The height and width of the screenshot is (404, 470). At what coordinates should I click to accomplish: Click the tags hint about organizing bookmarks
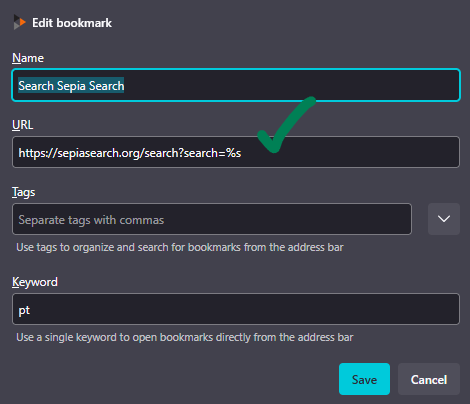[x=180, y=247]
